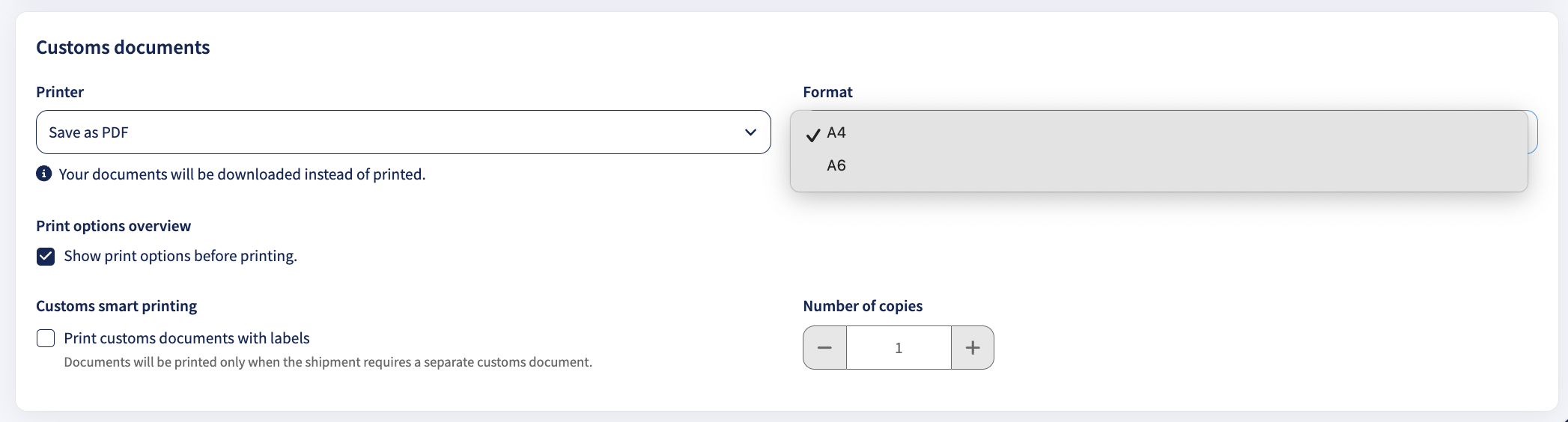
Task: Click the Show print options label text
Action: tap(180, 256)
